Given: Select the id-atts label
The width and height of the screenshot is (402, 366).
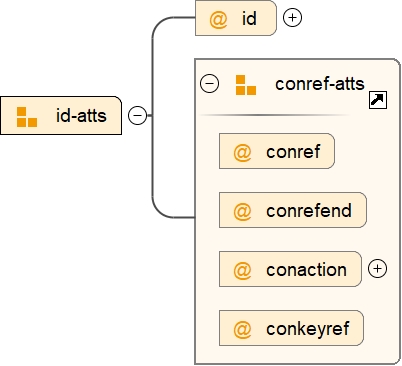Looking at the screenshot, I should 81,116.
